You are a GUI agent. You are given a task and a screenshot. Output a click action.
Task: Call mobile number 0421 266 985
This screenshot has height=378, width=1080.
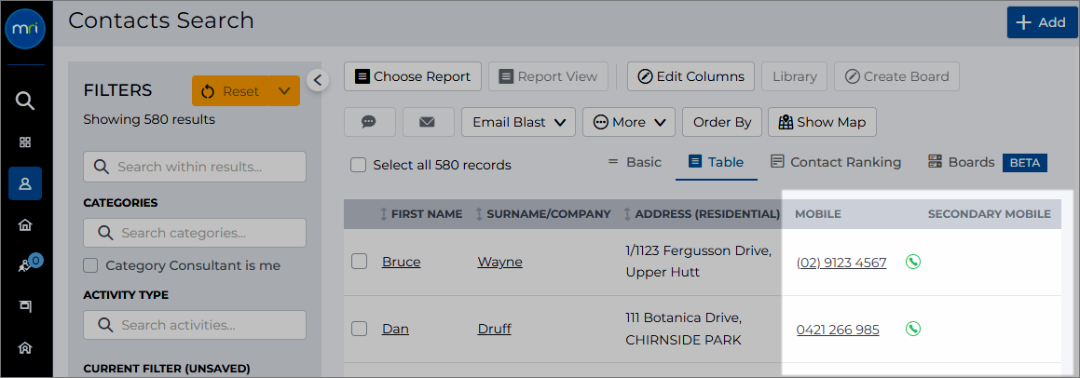838,330
